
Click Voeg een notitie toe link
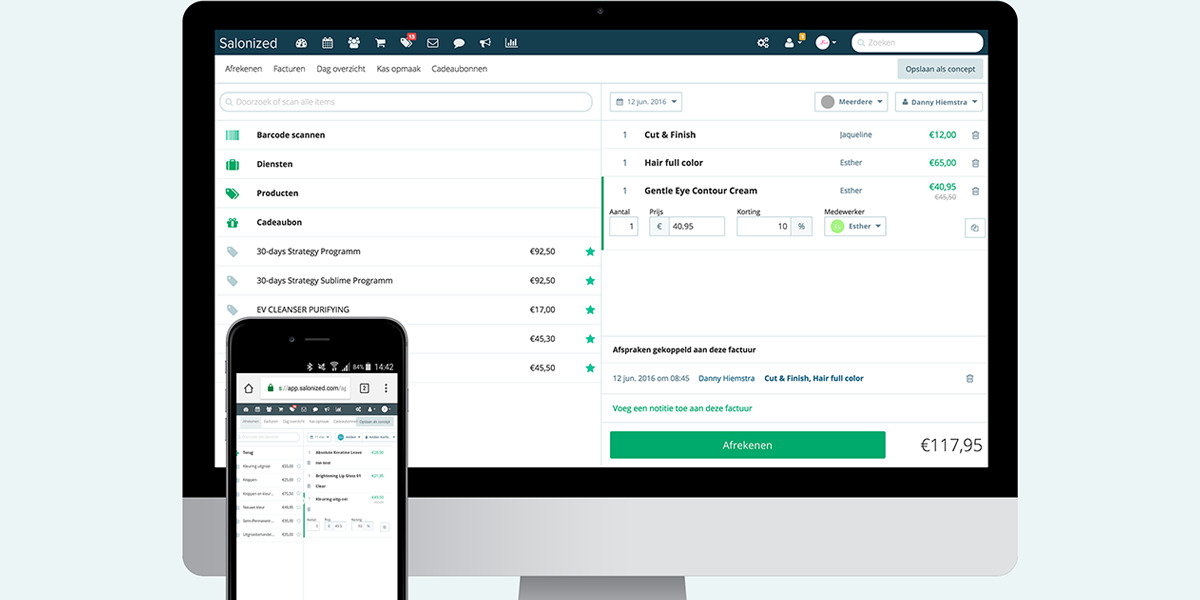(682, 408)
